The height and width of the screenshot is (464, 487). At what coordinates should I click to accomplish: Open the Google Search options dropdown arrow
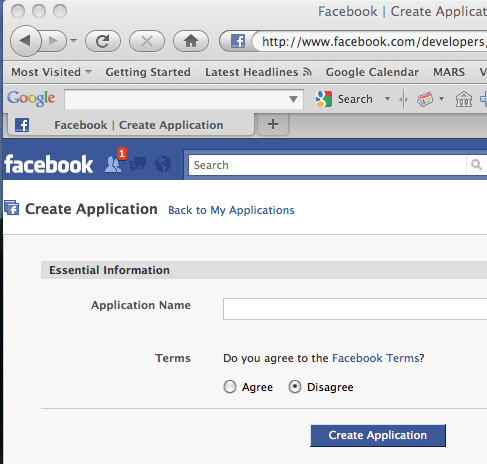coord(387,99)
